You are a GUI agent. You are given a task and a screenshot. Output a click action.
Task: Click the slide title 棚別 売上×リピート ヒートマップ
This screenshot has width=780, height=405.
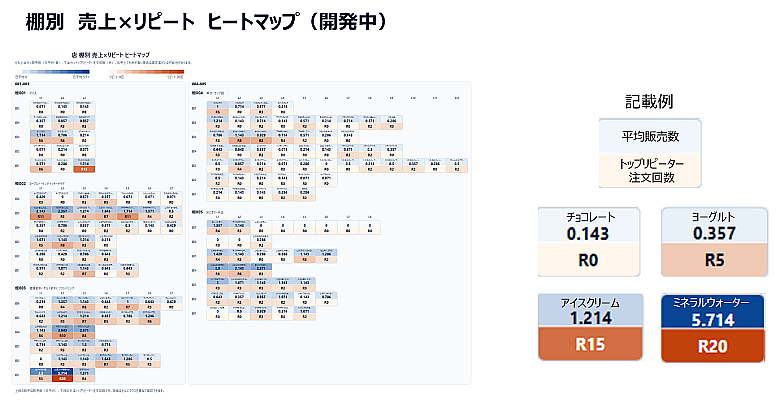pyautogui.click(x=206, y=22)
